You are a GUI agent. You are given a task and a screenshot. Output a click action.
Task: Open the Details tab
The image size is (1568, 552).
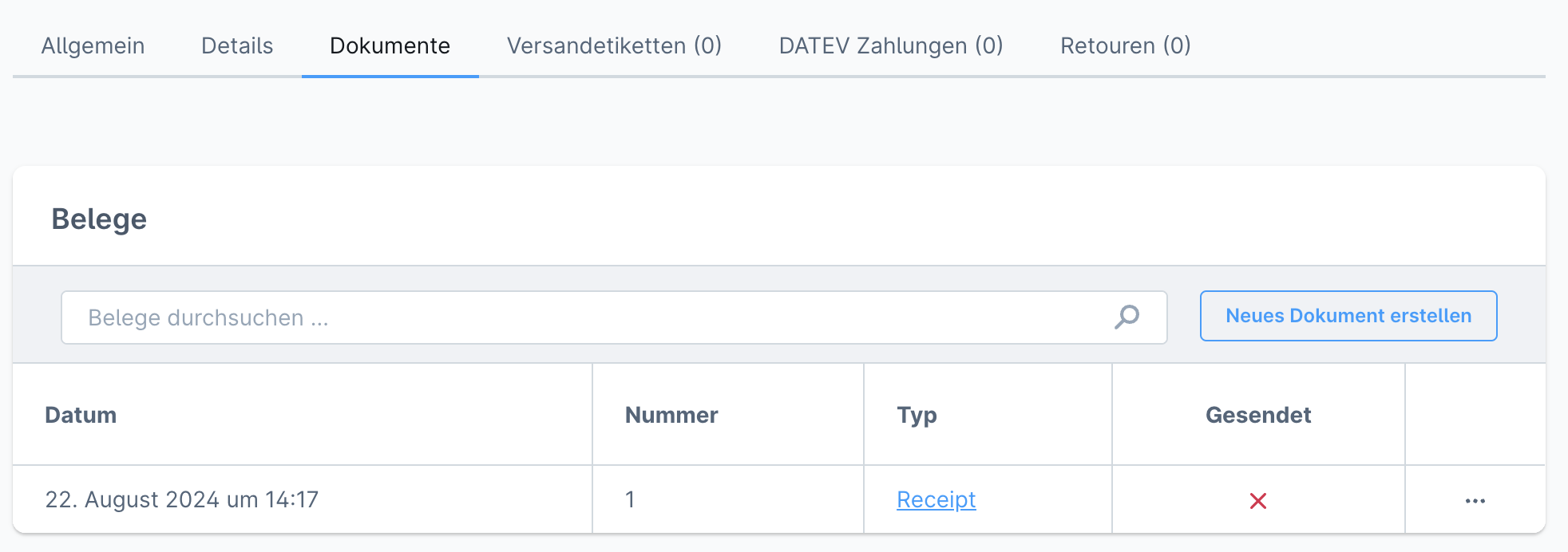click(237, 45)
